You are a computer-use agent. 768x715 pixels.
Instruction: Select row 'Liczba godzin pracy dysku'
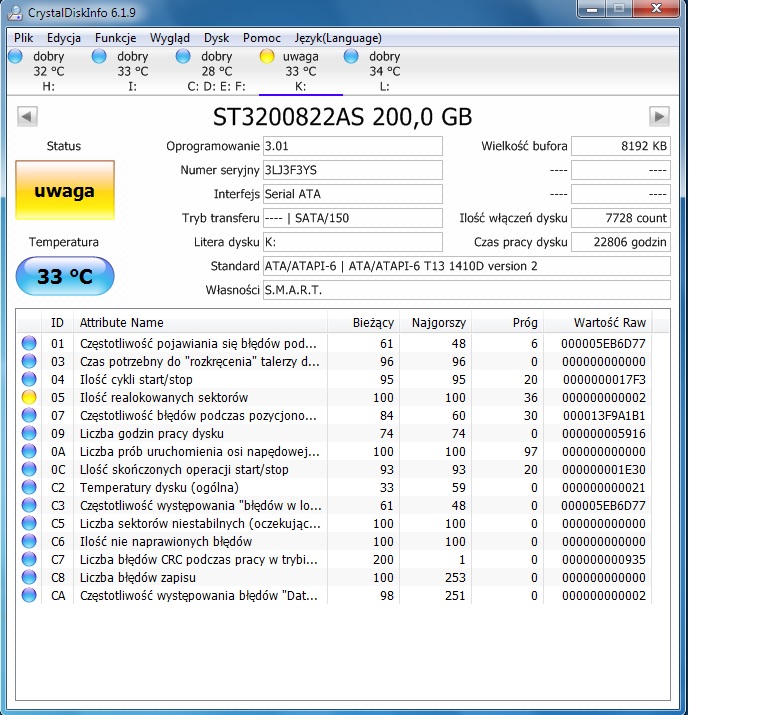click(335, 433)
